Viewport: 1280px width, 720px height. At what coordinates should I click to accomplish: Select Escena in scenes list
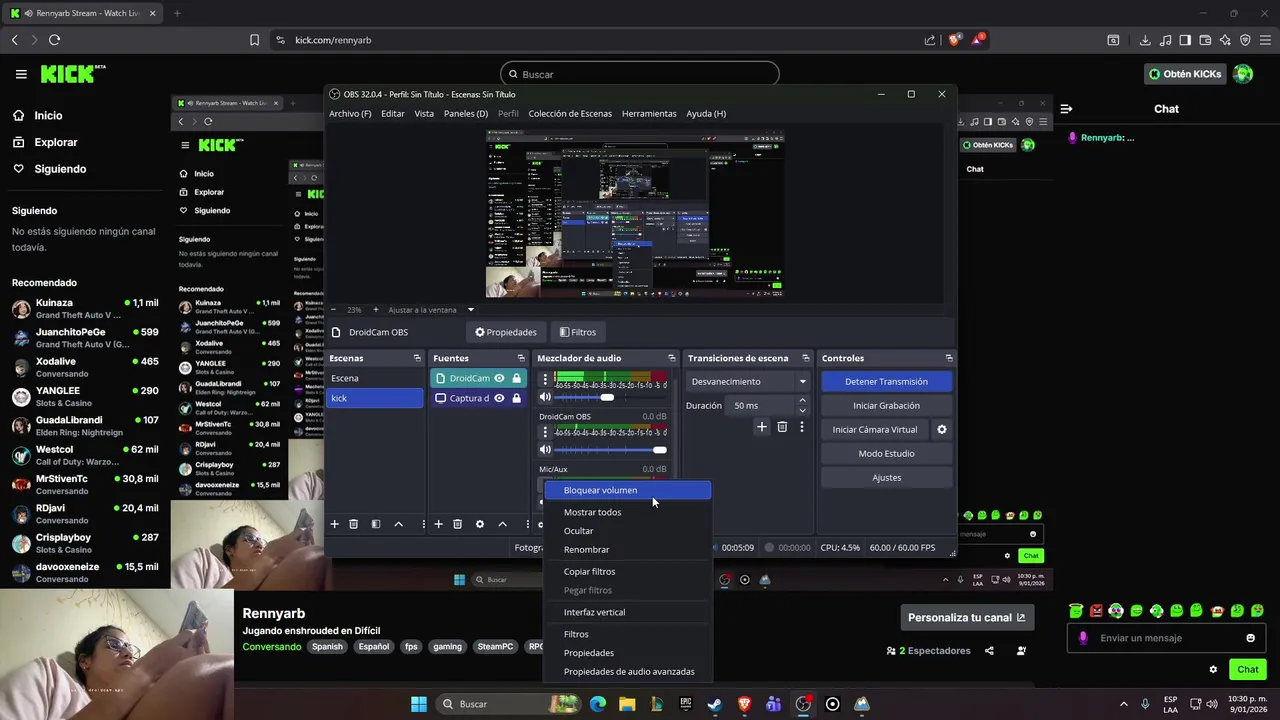376,378
